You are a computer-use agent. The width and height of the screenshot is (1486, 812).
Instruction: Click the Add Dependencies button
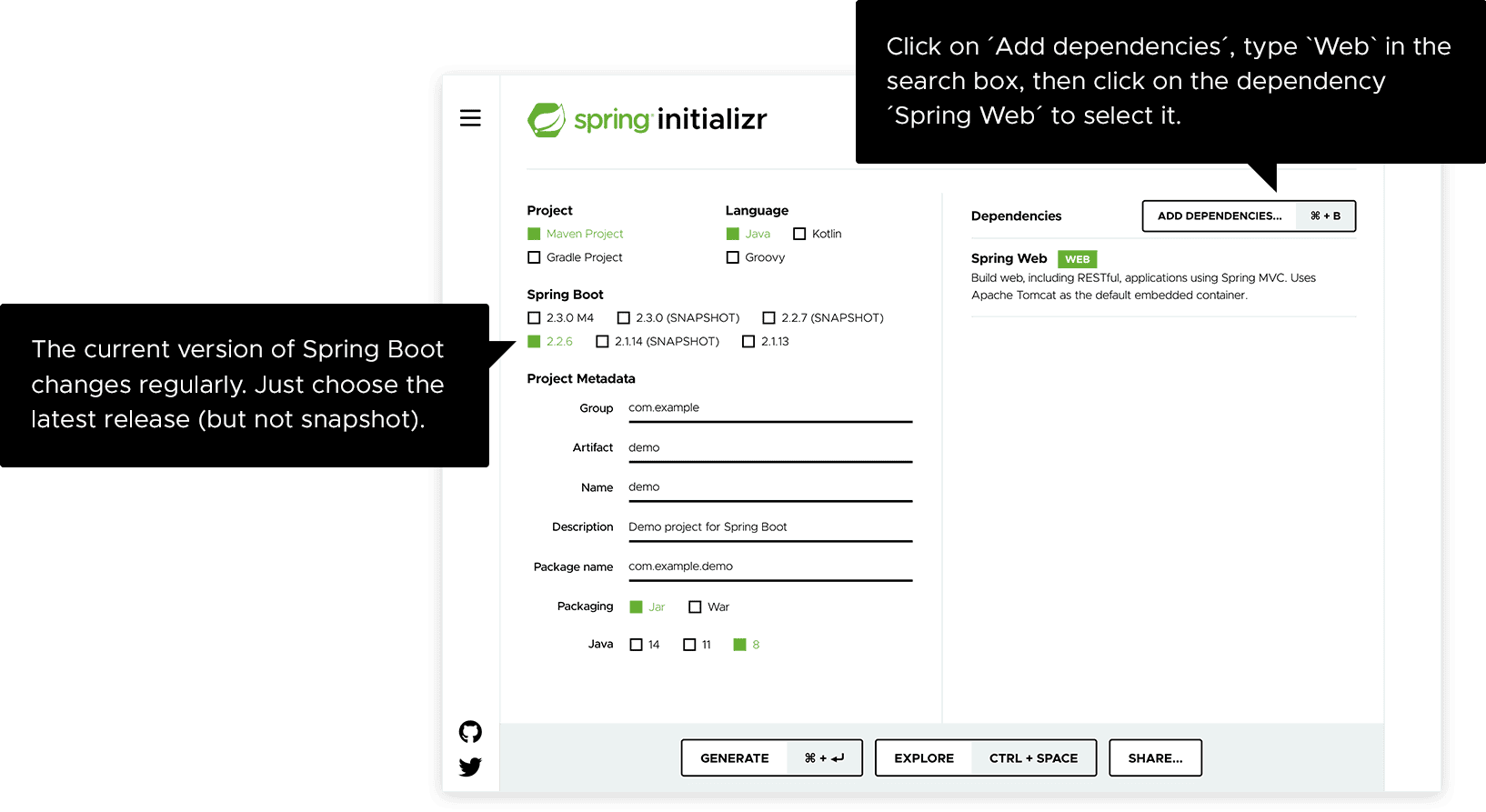(1249, 216)
